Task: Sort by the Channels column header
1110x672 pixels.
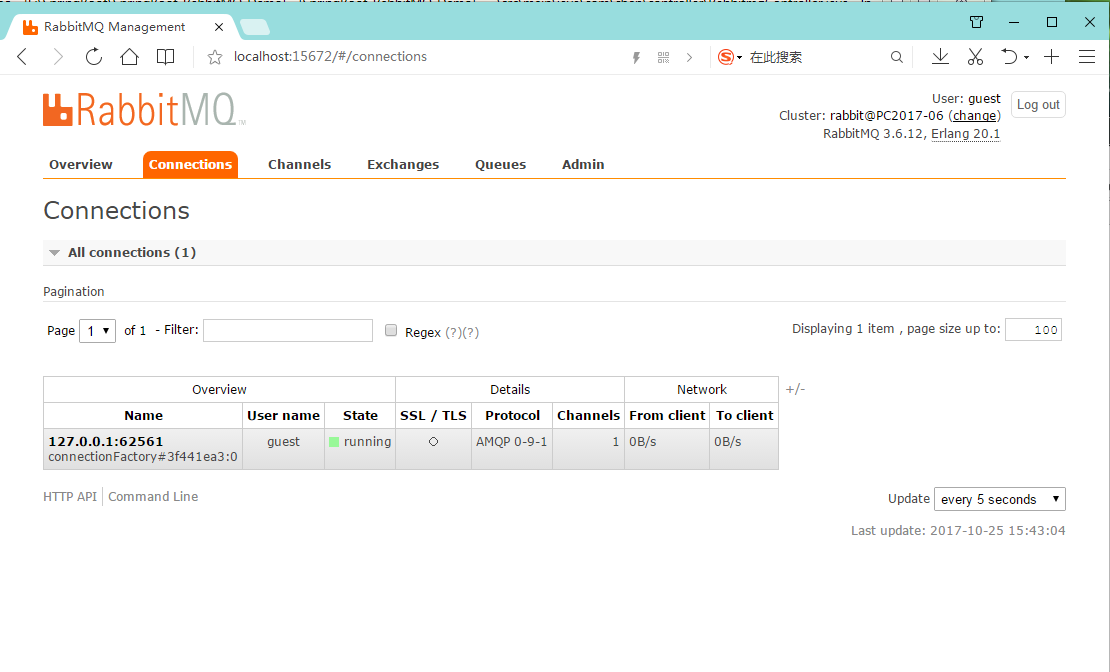Action: point(588,416)
